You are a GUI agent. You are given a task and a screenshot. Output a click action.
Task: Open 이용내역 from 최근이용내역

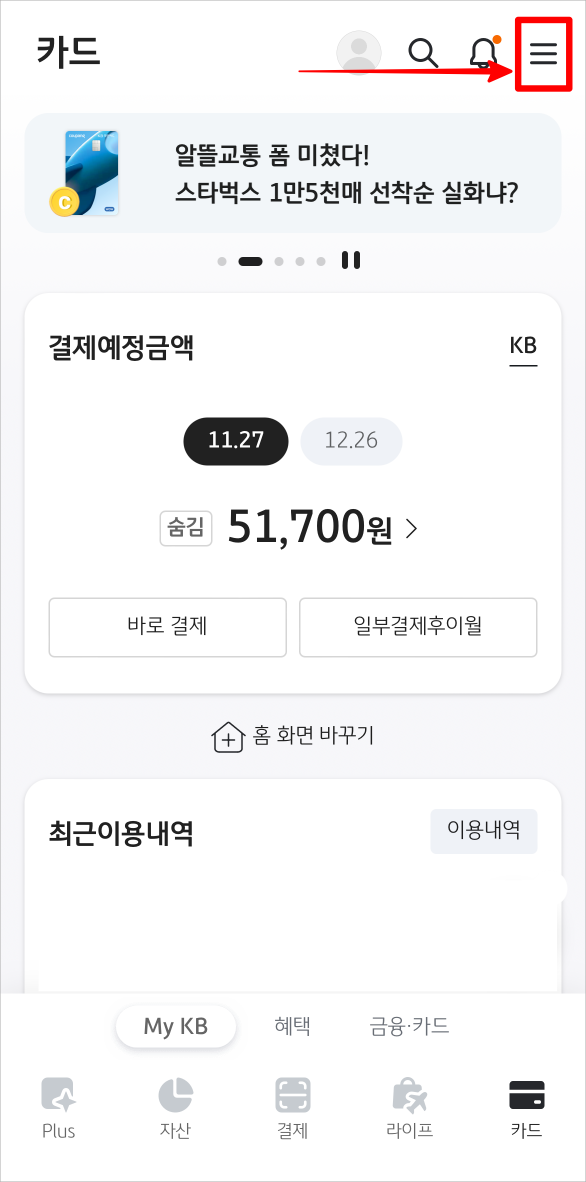(483, 831)
